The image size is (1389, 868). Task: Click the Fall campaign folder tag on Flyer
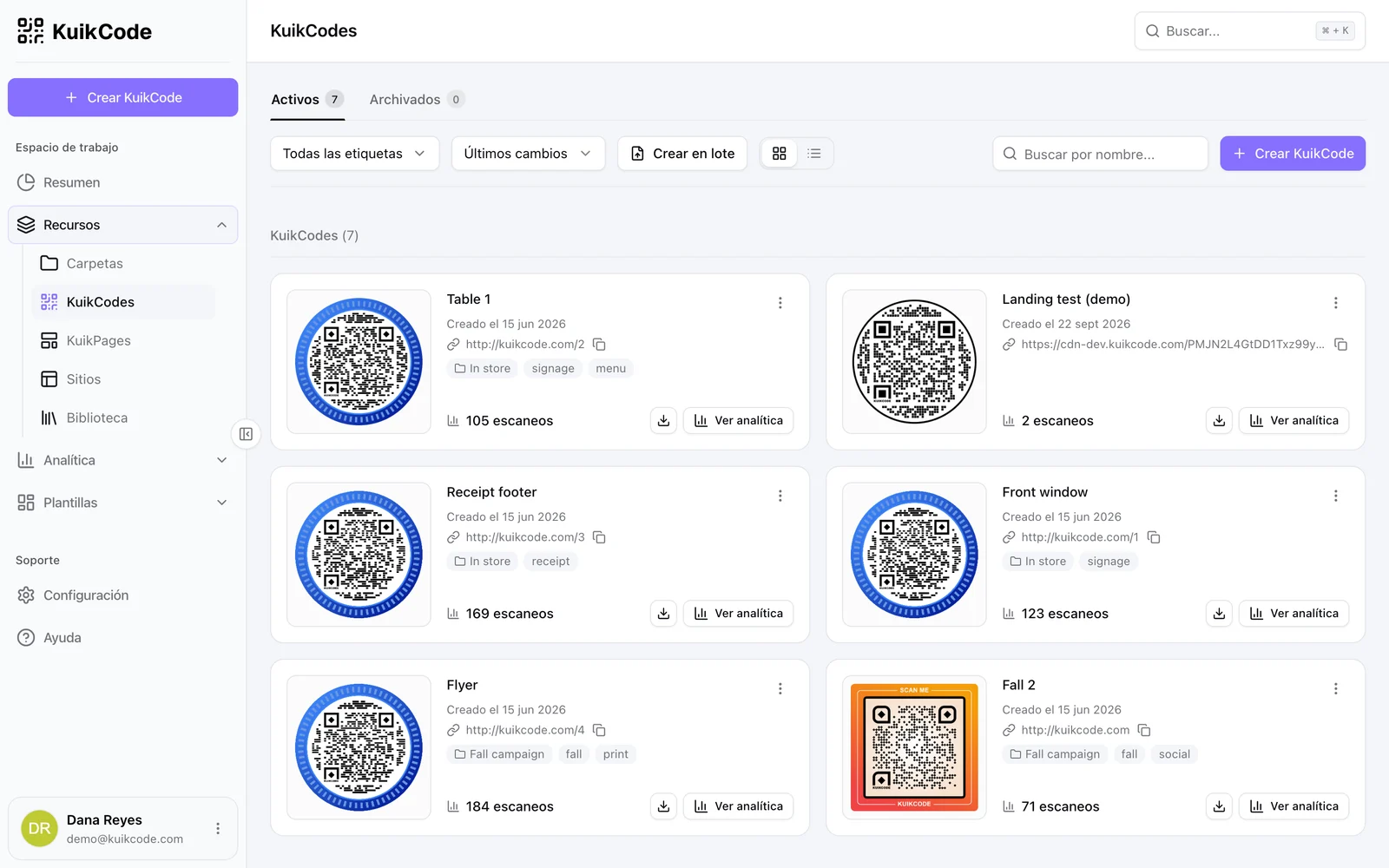(x=499, y=754)
